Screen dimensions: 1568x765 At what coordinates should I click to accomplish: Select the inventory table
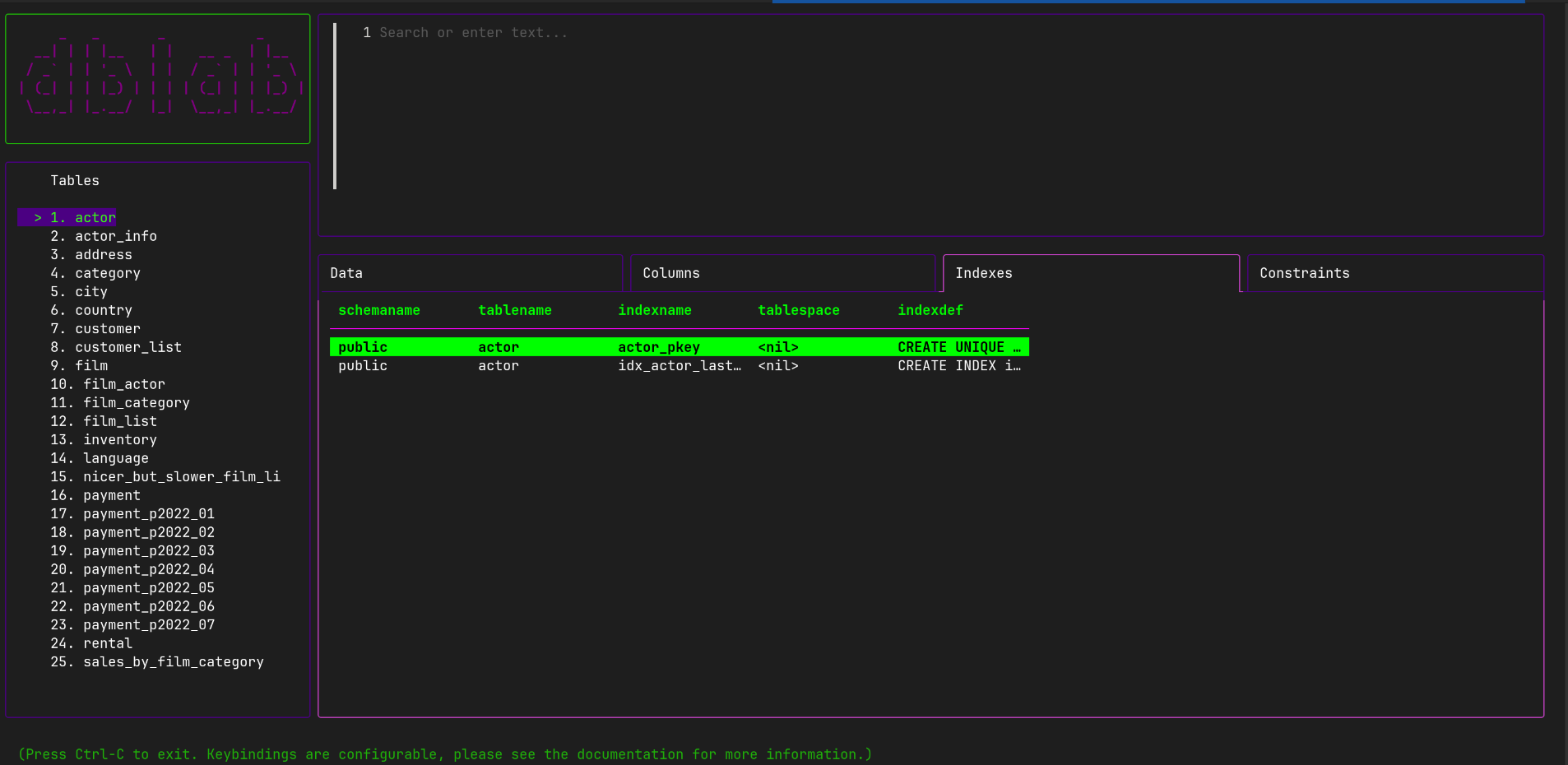pyautogui.click(x=104, y=440)
